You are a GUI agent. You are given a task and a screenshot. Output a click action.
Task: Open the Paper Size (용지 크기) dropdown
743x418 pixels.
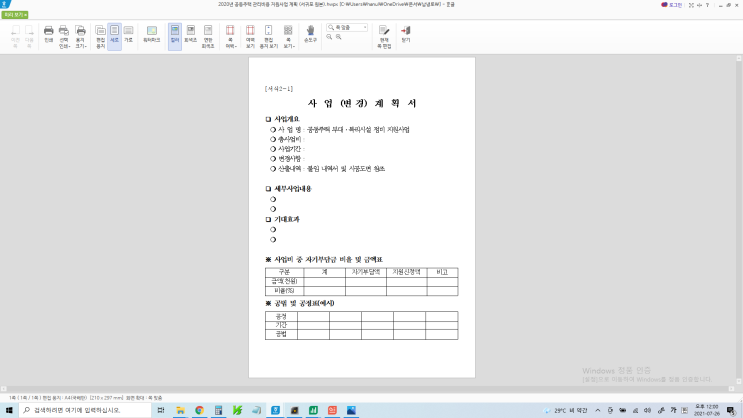(x=81, y=36)
